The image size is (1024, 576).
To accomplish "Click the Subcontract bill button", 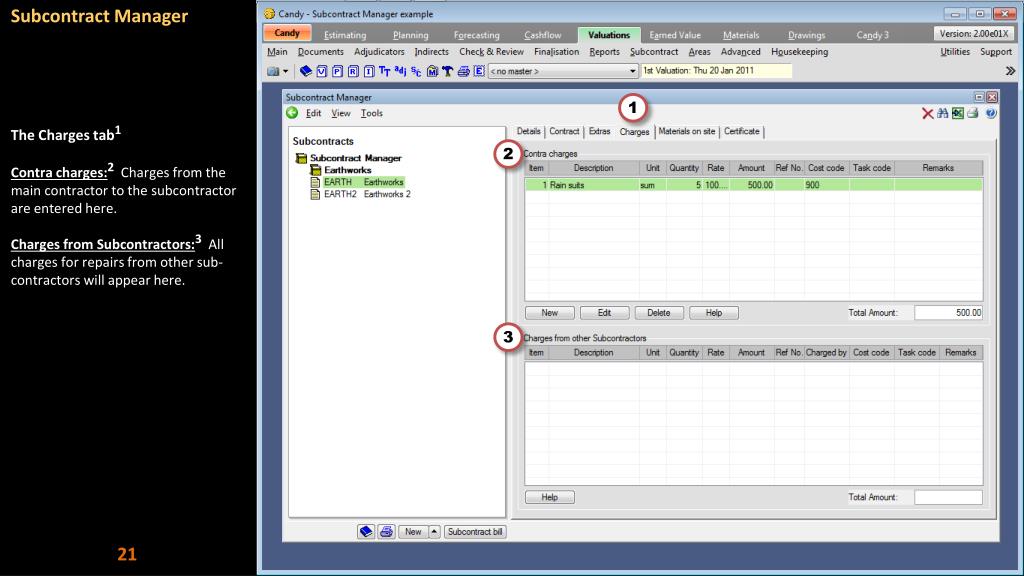I will coord(475,532).
